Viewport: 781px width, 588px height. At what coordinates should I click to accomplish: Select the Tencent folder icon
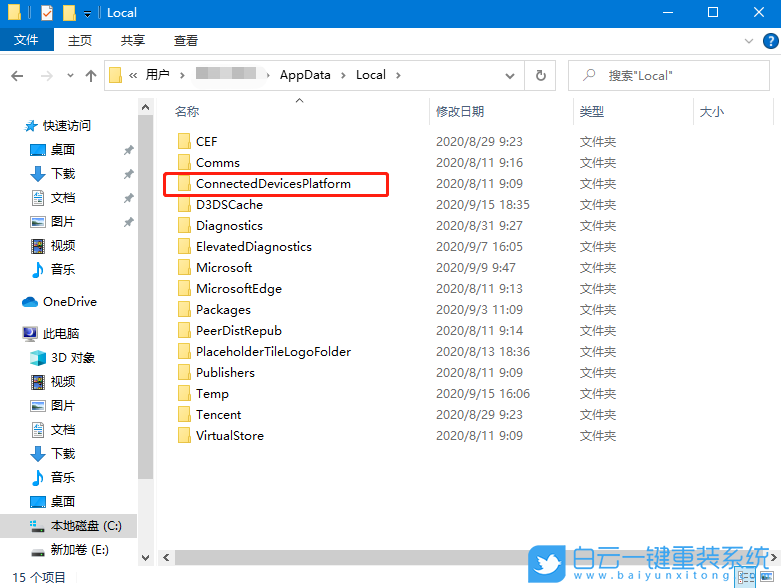184,415
